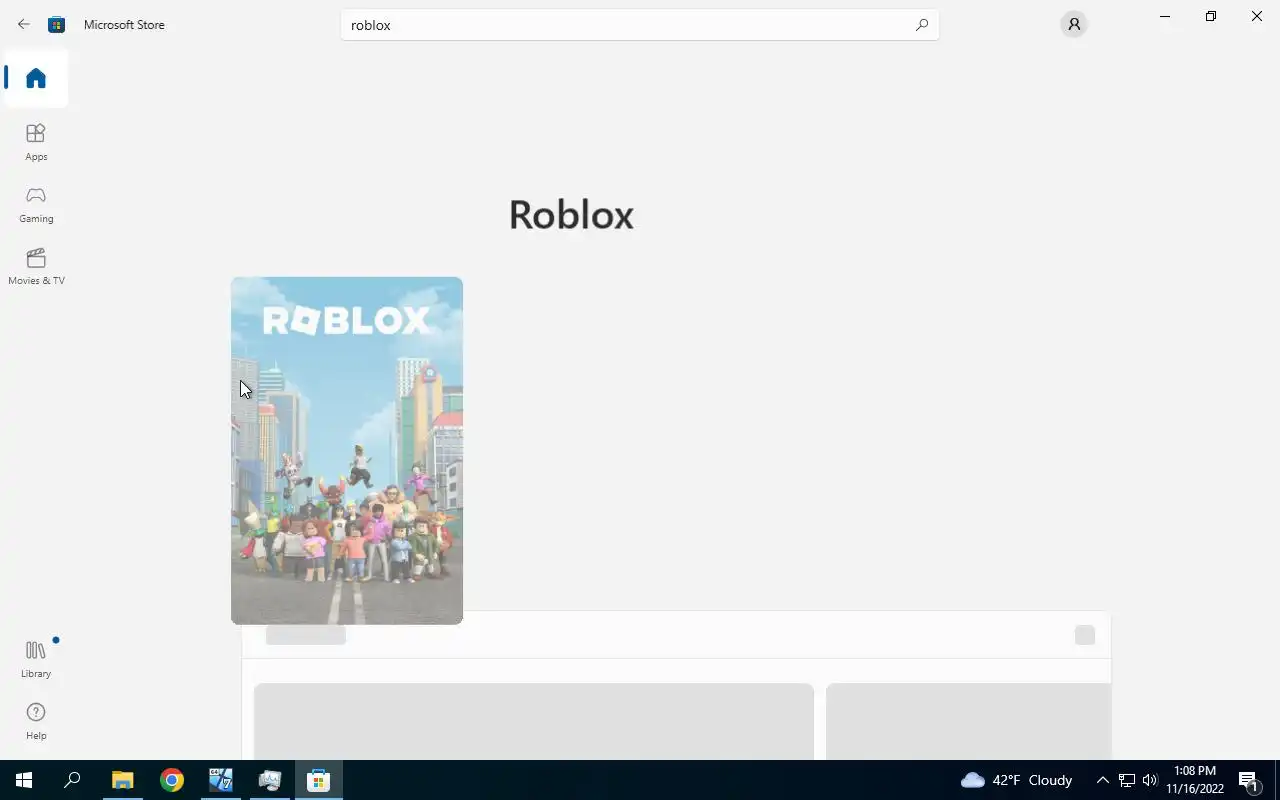Screen dimensions: 1280x800
Task: Click the Microsoft Store logo icon
Action: pos(57,24)
